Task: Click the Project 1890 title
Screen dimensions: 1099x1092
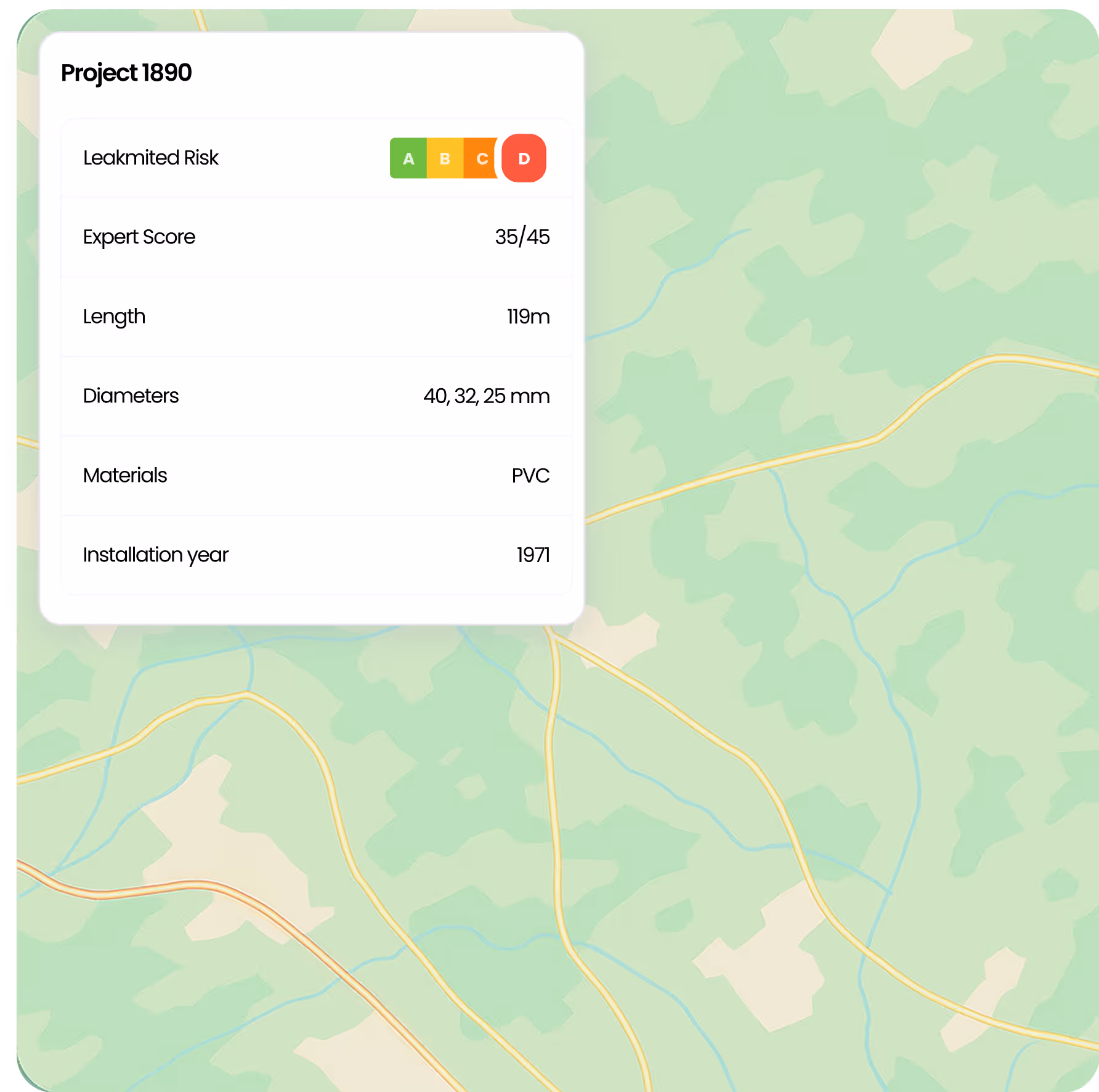Action: pos(126,73)
